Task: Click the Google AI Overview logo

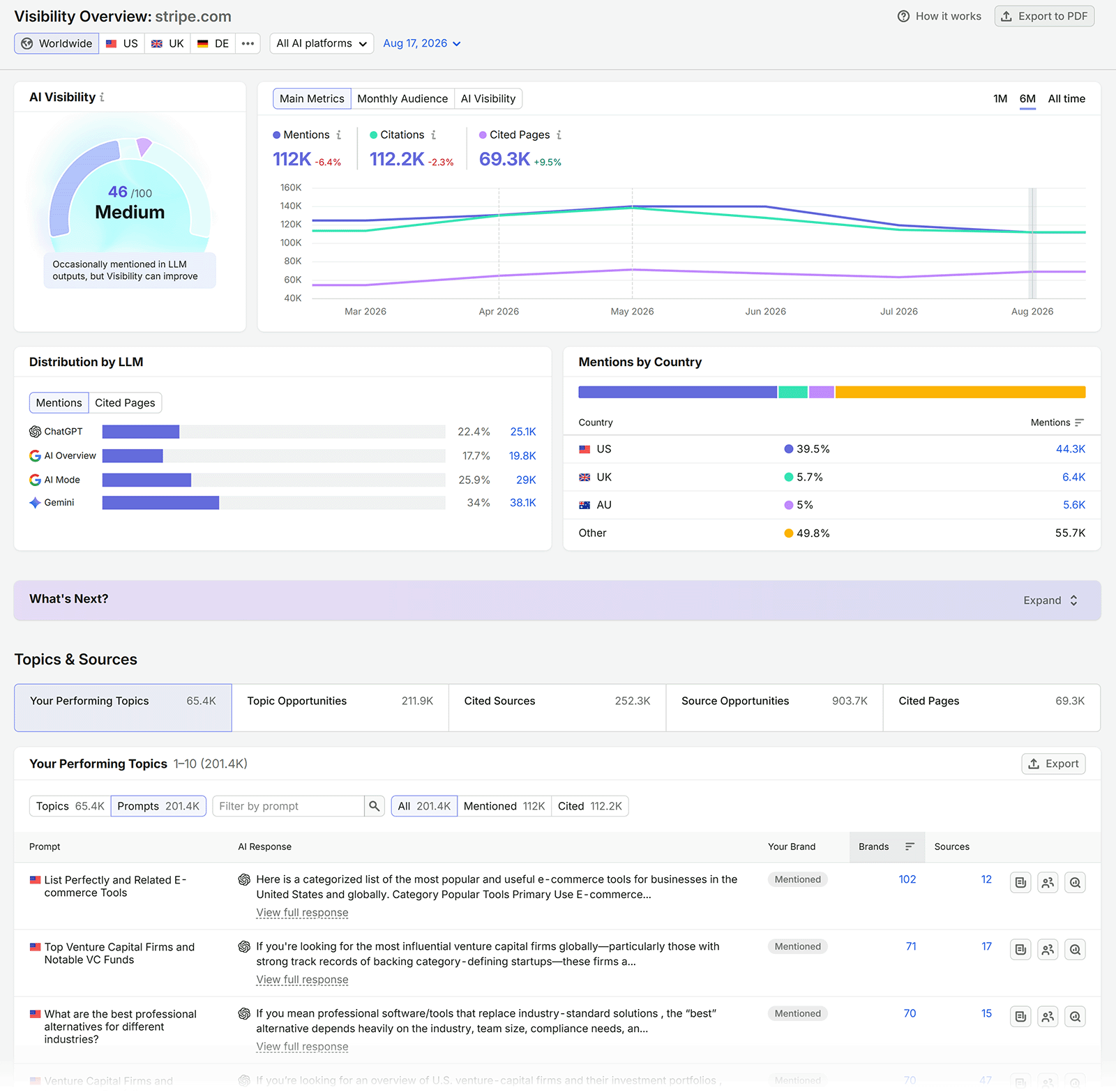Action: coord(35,456)
